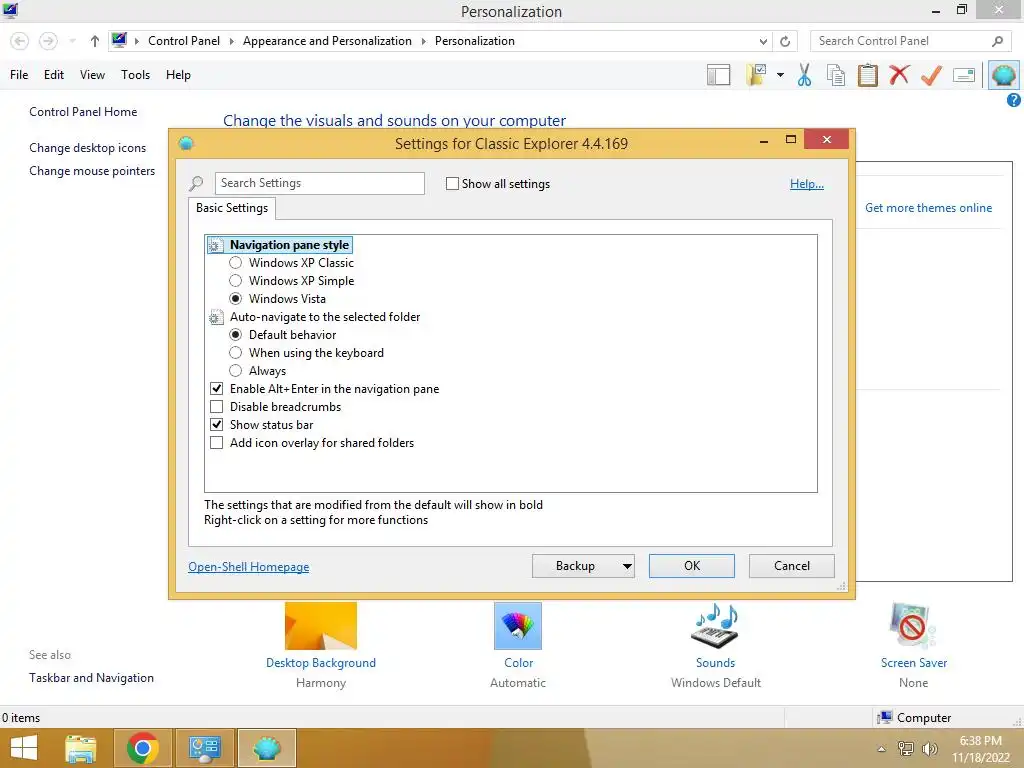
Task: Click the Copy toolbar icon
Action: (x=836, y=75)
